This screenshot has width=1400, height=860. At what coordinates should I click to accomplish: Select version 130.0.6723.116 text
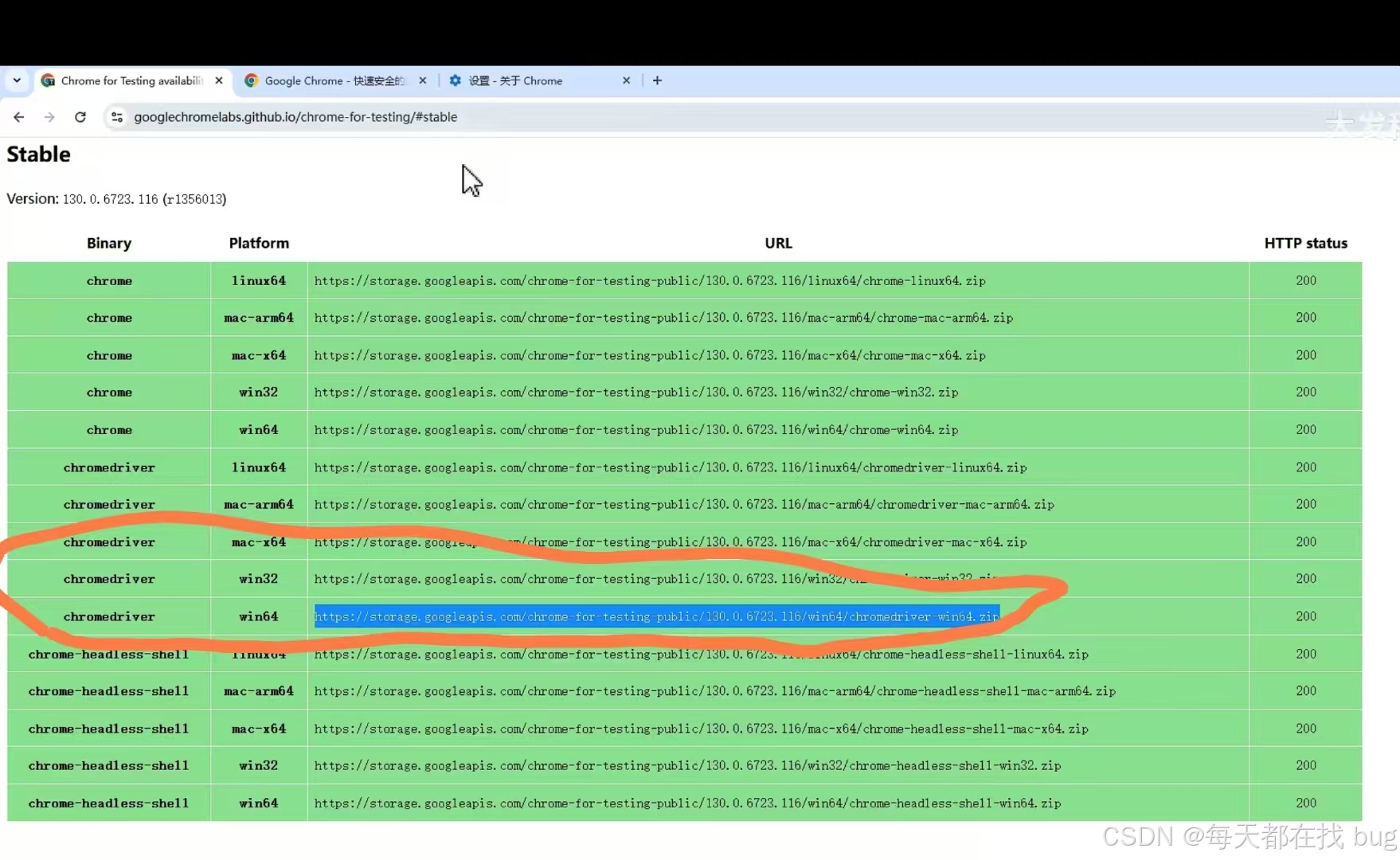[x=111, y=199]
